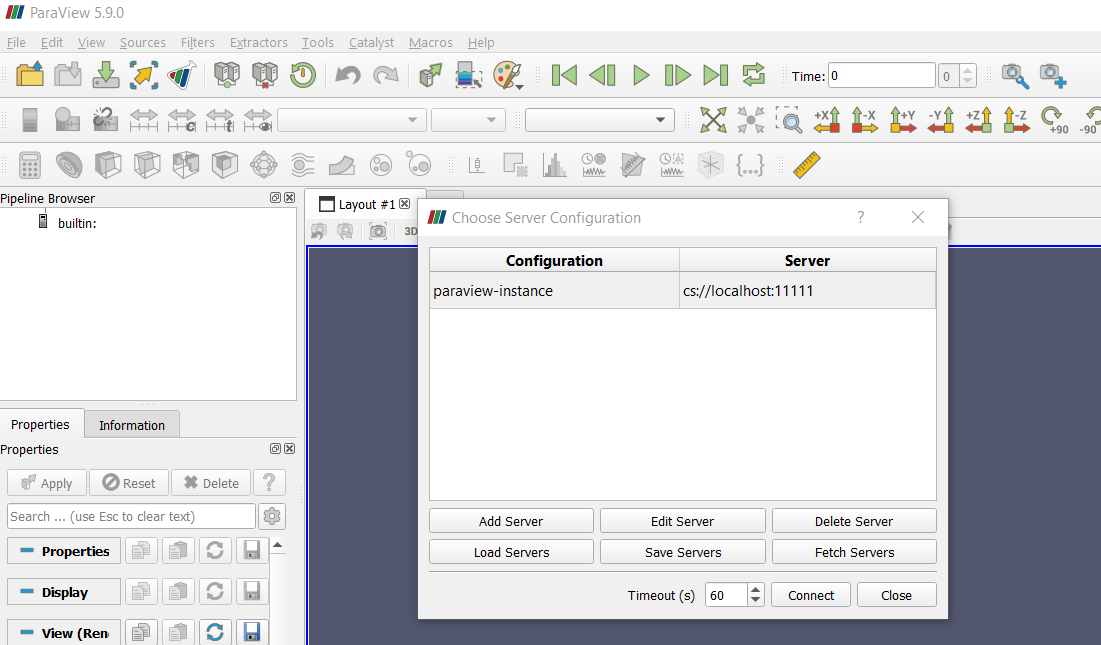1101x645 pixels.
Task: Set view direction to -X
Action: click(x=864, y=120)
